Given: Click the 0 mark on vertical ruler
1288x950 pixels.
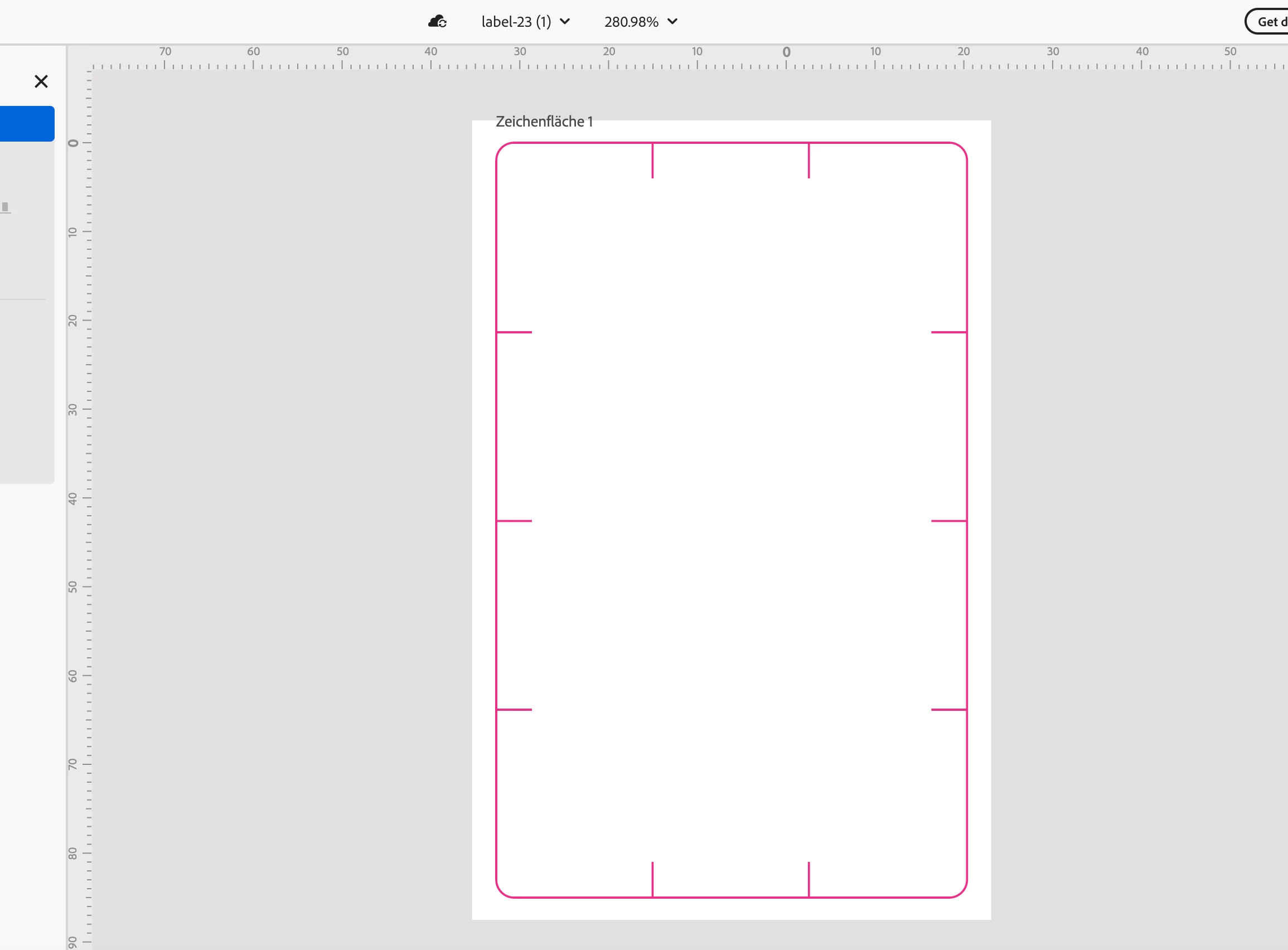Looking at the screenshot, I should [74, 143].
